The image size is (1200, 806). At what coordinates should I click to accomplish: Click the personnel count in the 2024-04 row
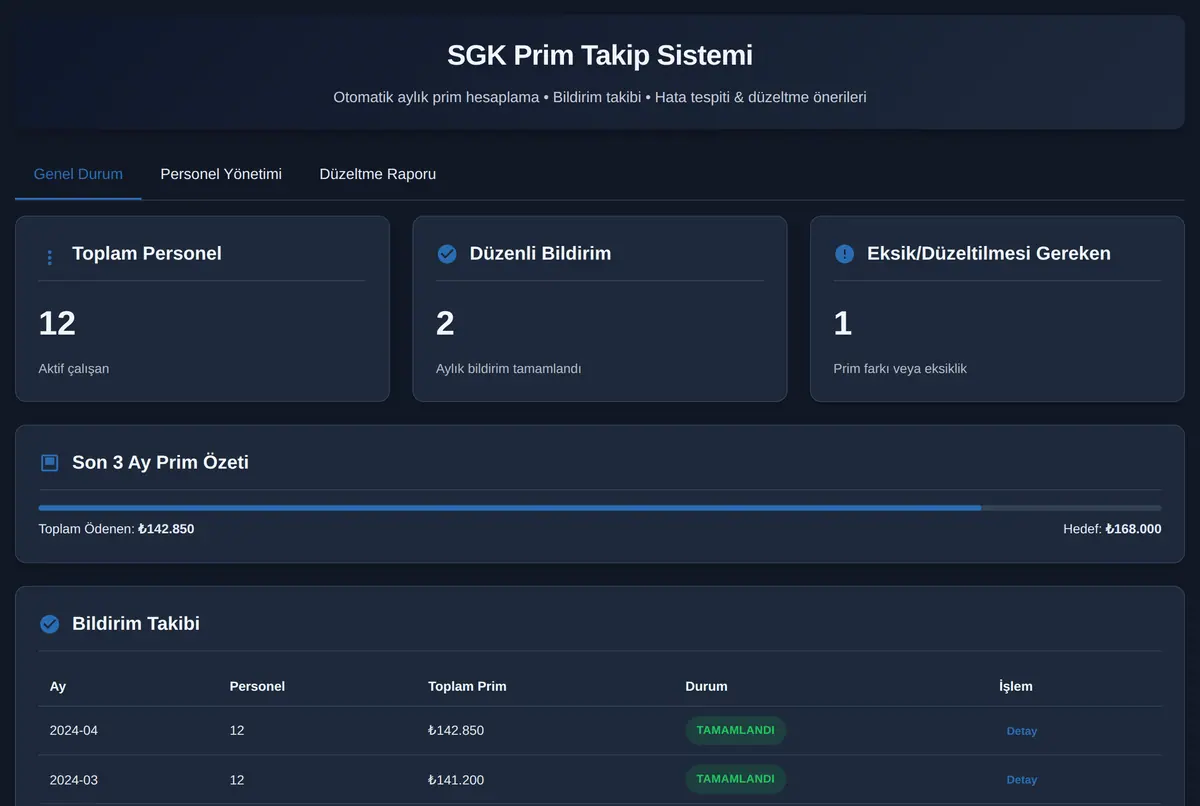(x=237, y=731)
